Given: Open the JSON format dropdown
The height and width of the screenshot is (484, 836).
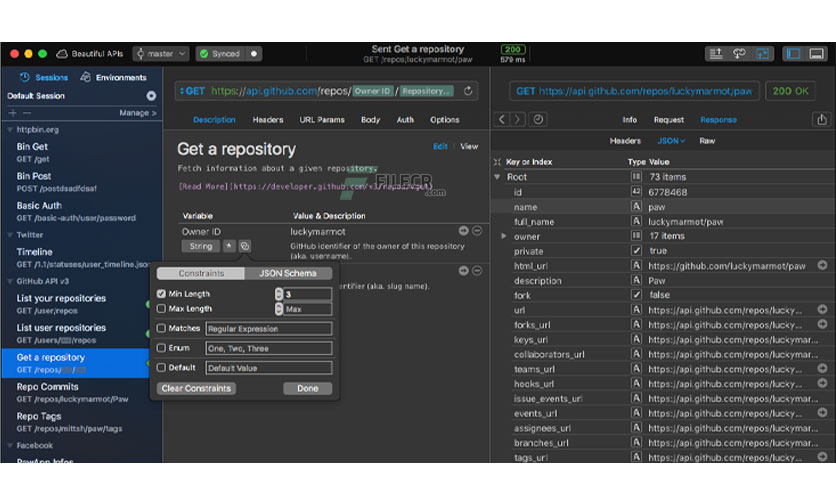Looking at the screenshot, I should click(x=671, y=141).
